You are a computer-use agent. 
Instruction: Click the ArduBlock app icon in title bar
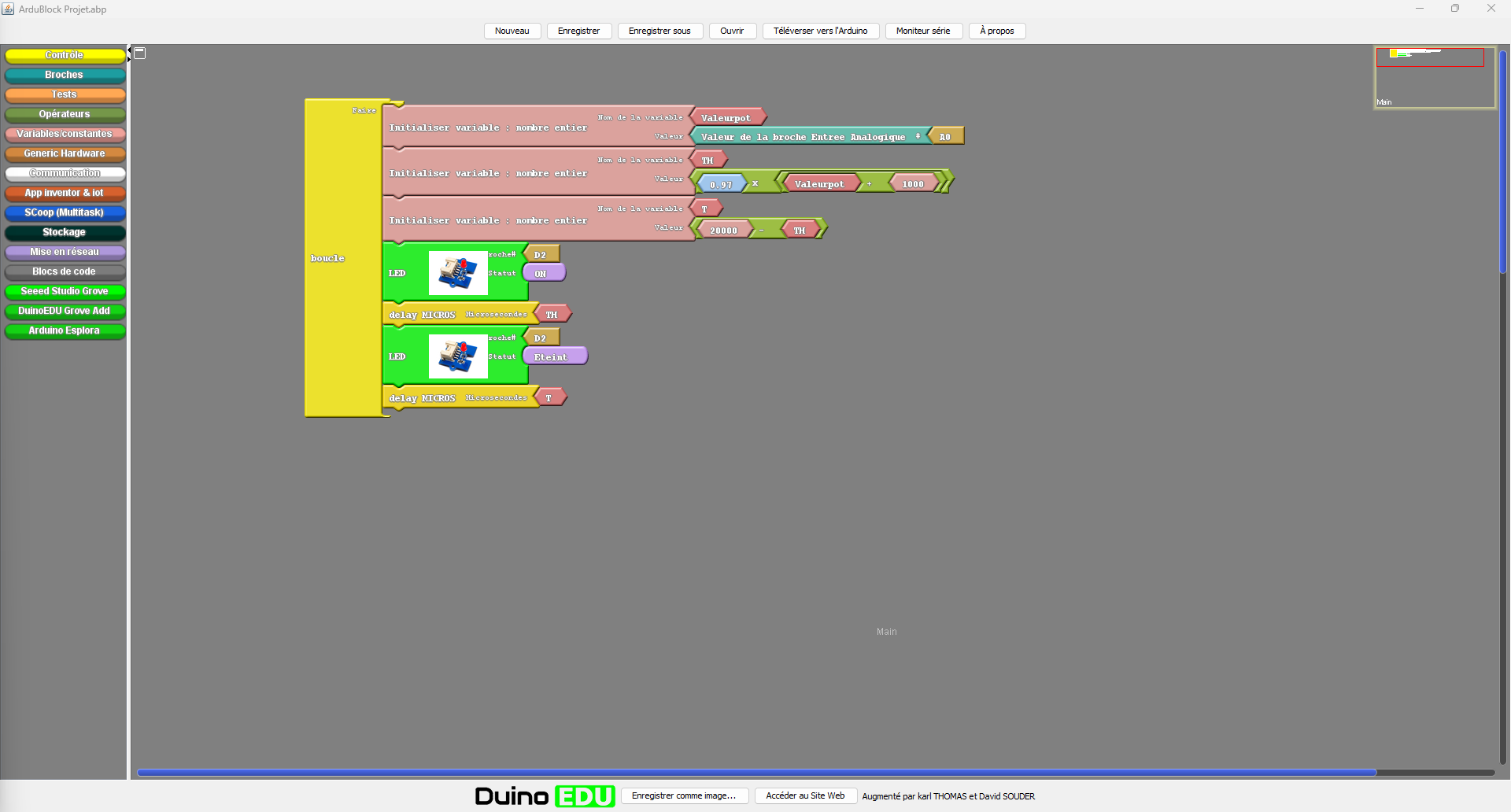8,9
